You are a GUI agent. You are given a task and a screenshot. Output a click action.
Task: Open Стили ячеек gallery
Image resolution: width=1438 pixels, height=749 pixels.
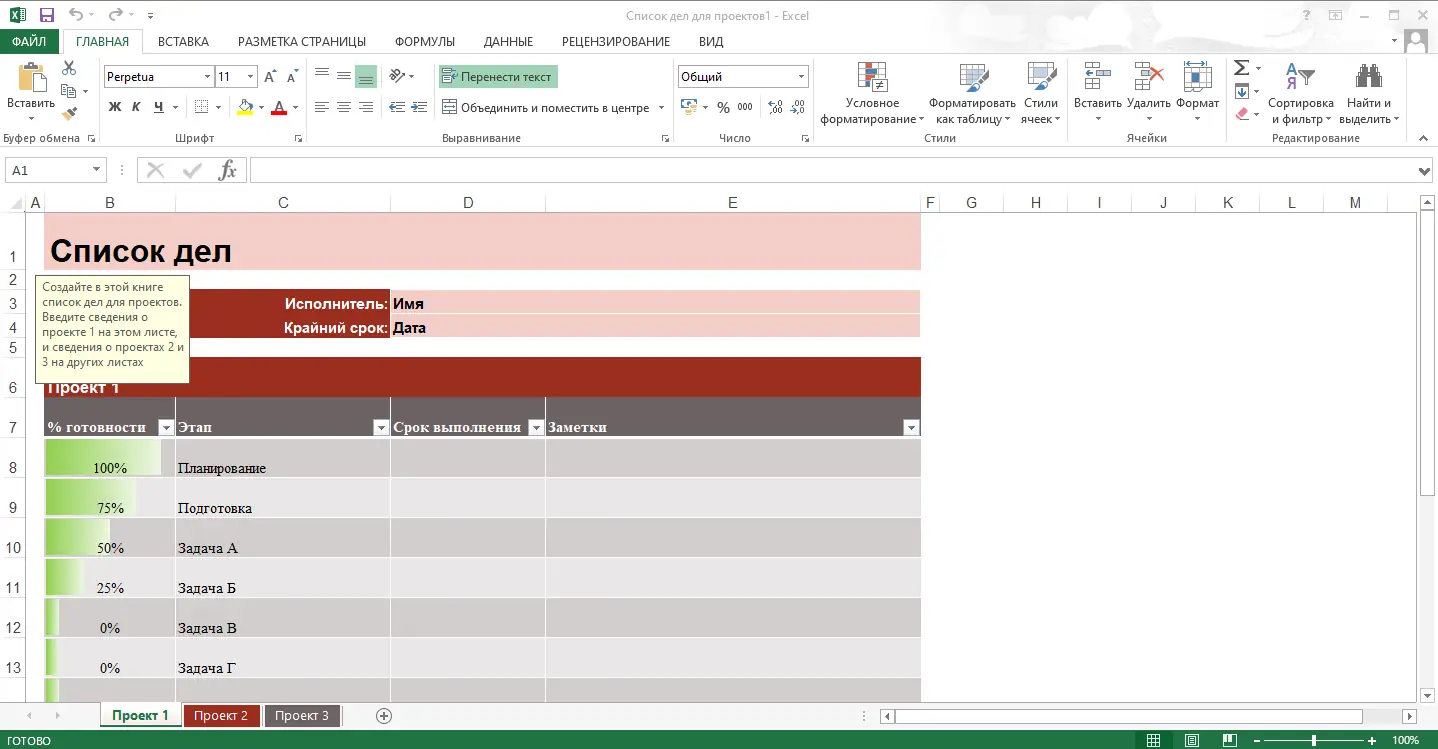[x=1041, y=94]
